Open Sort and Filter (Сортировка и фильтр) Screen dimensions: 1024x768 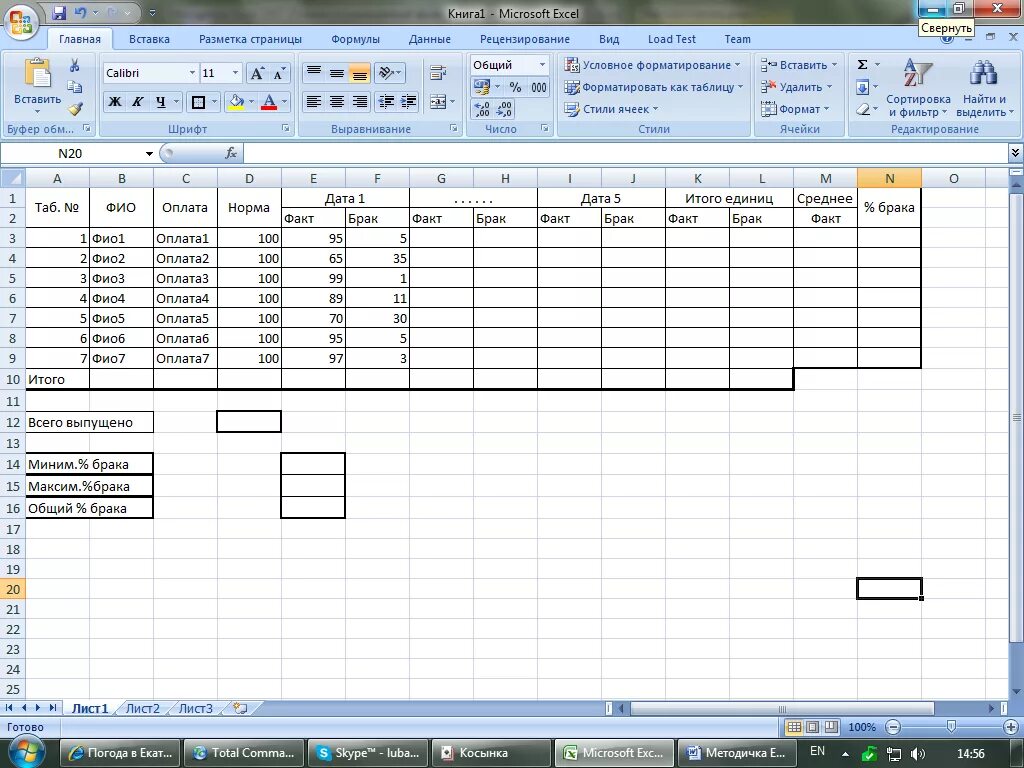pos(918,88)
